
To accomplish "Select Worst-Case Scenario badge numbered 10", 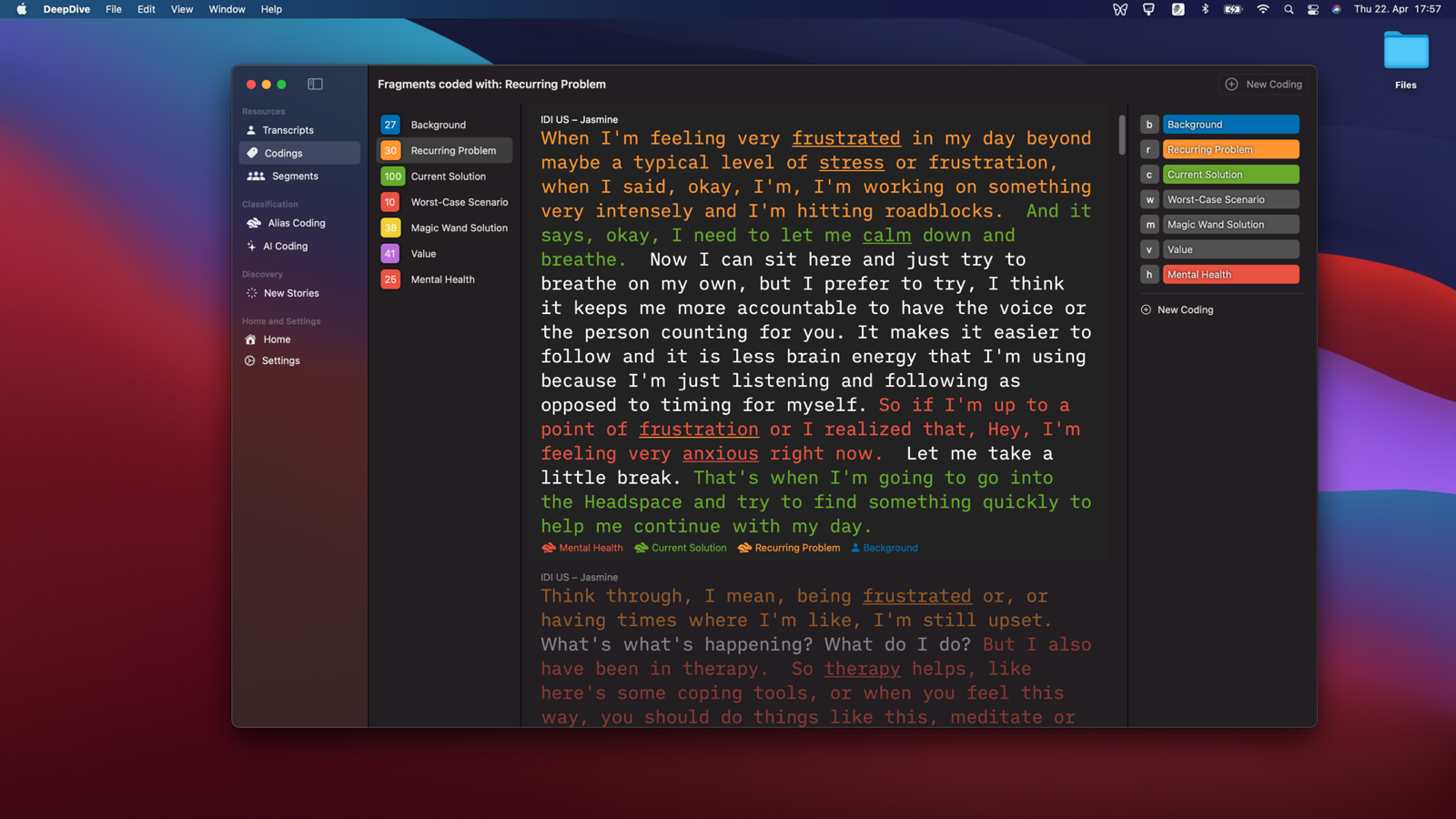I will pyautogui.click(x=389, y=202).
